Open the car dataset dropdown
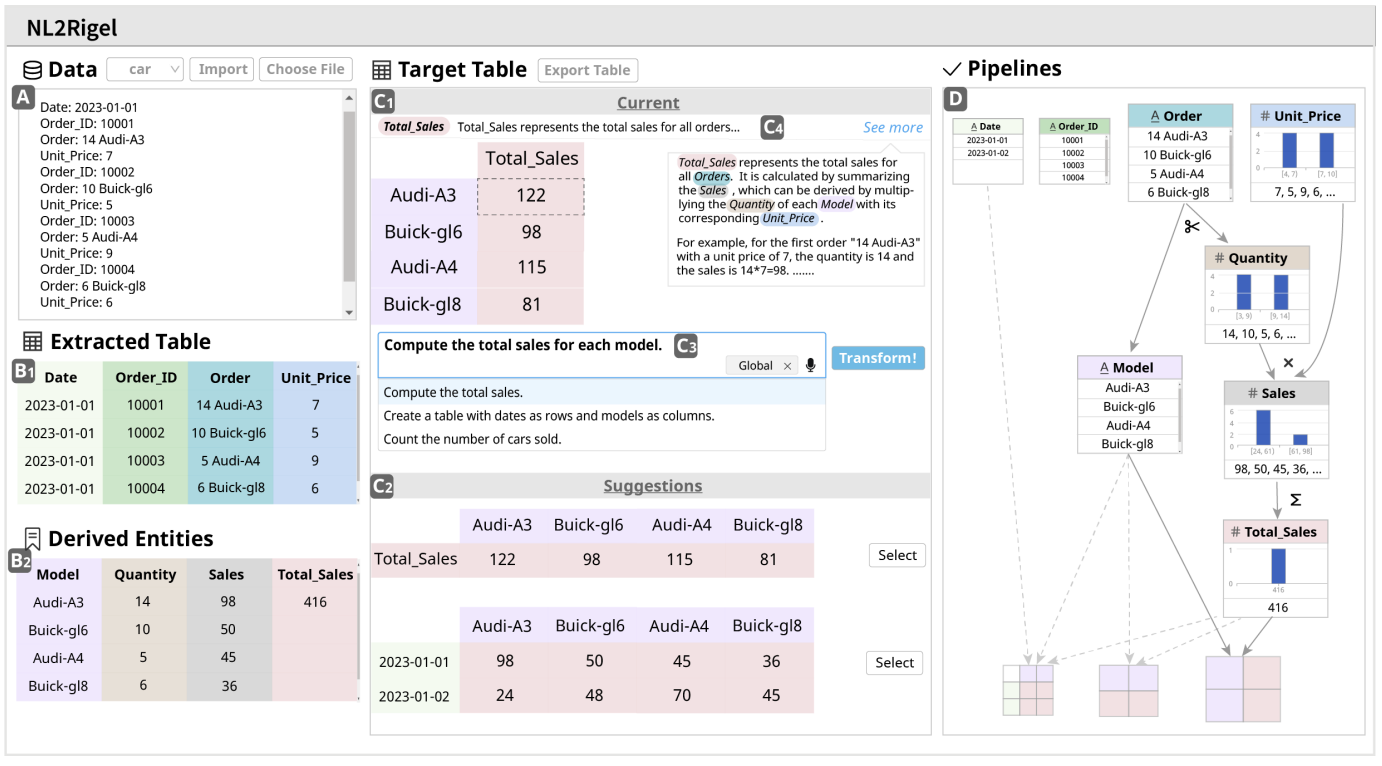1382x766 pixels. [145, 69]
